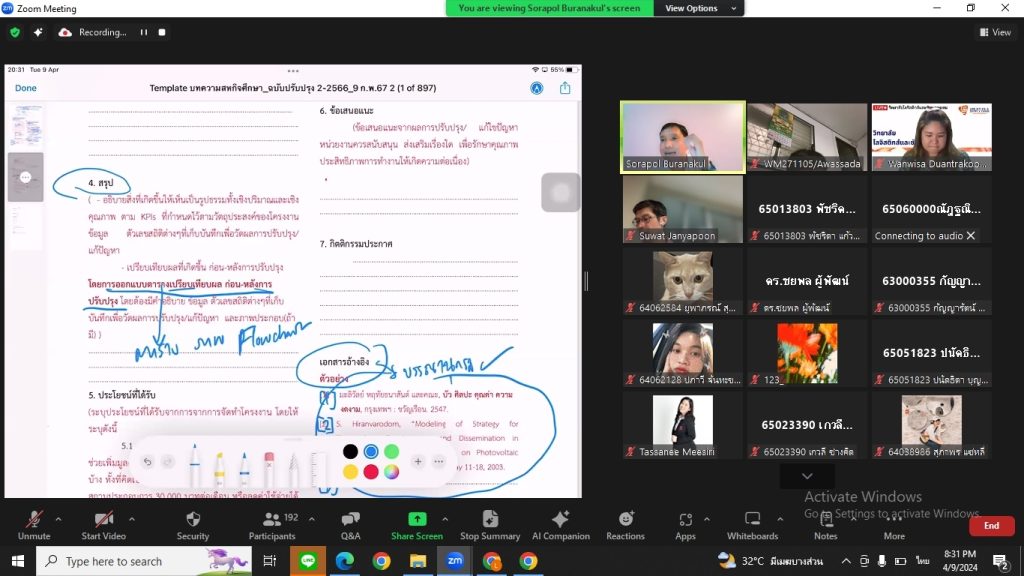Image resolution: width=1024 pixels, height=576 pixels.
Task: Expand the arrow beside Whiteboards
Action: (x=780, y=519)
